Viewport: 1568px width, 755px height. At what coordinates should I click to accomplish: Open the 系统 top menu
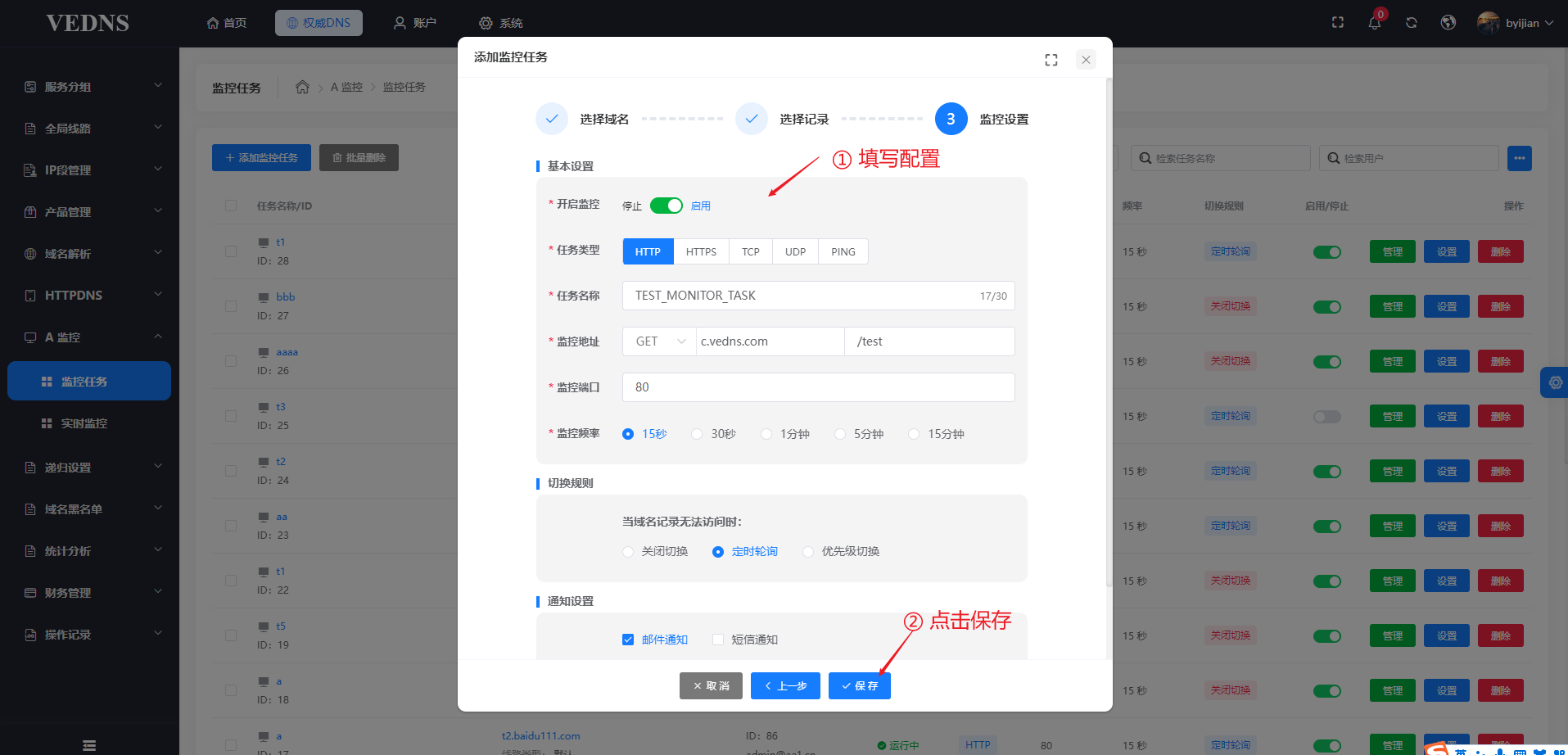(x=501, y=23)
